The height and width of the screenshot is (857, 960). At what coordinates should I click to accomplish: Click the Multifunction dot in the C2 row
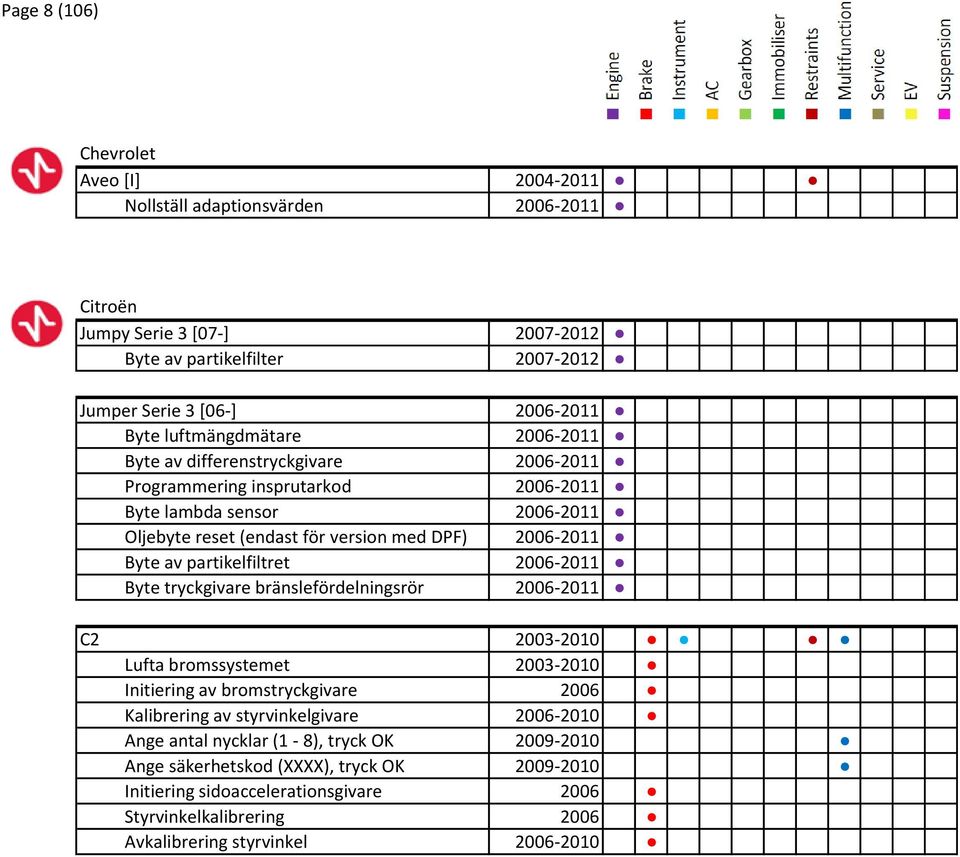click(x=845, y=640)
